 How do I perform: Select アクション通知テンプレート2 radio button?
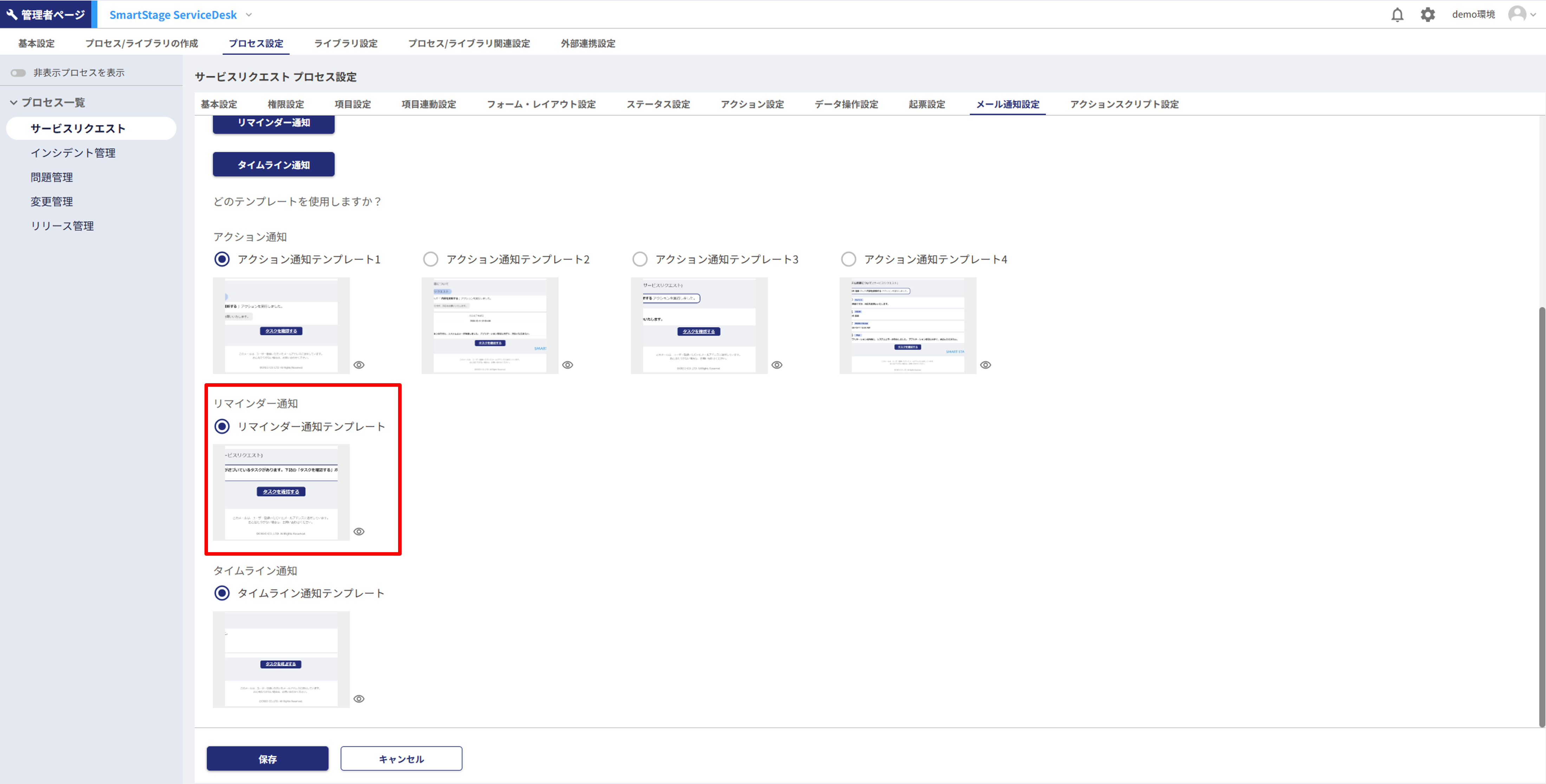[x=430, y=259]
